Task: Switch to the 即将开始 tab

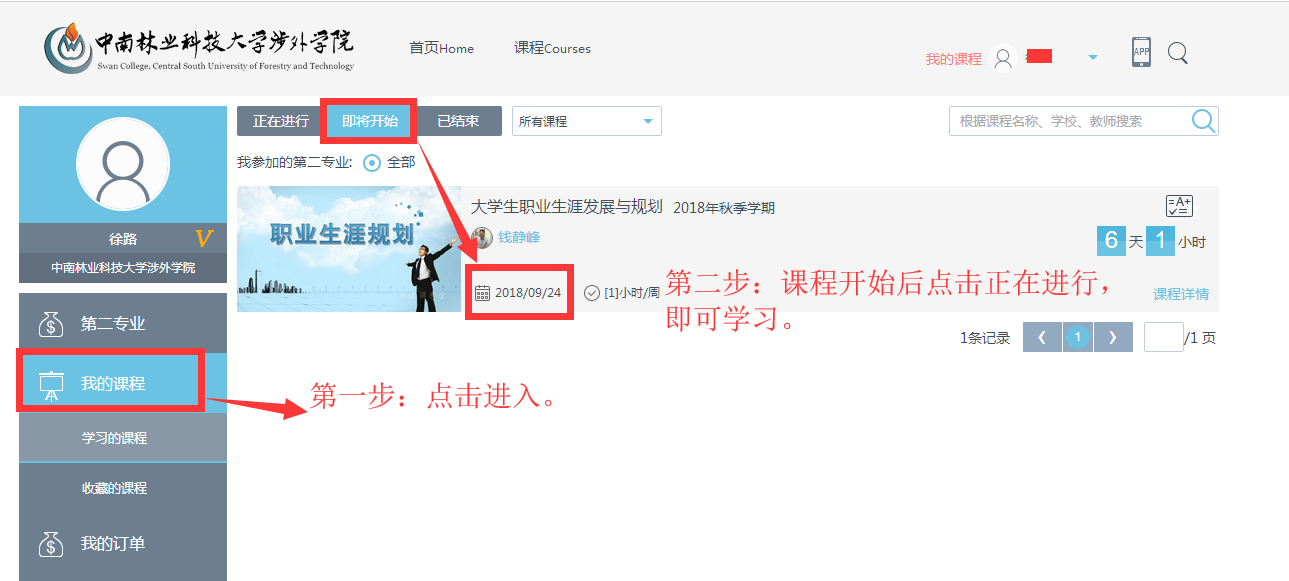Action: click(368, 120)
